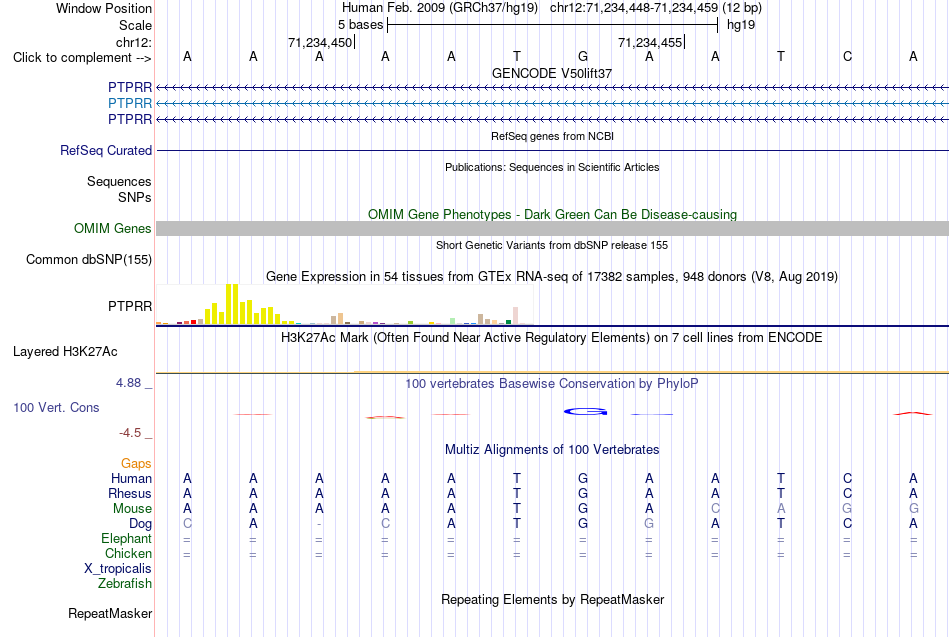Click the SNPs track label

tap(135, 198)
